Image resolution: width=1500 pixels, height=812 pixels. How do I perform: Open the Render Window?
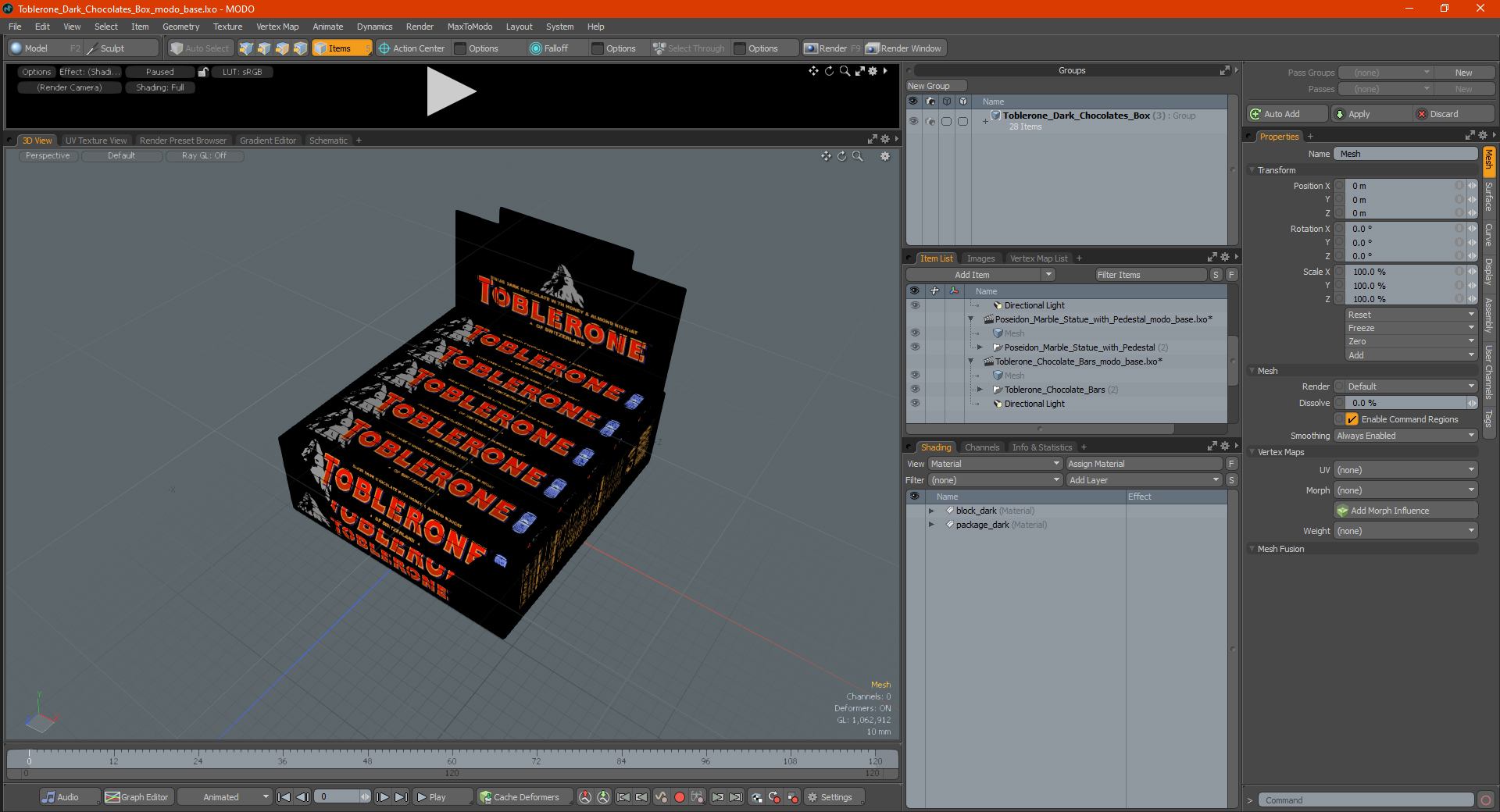(905, 48)
